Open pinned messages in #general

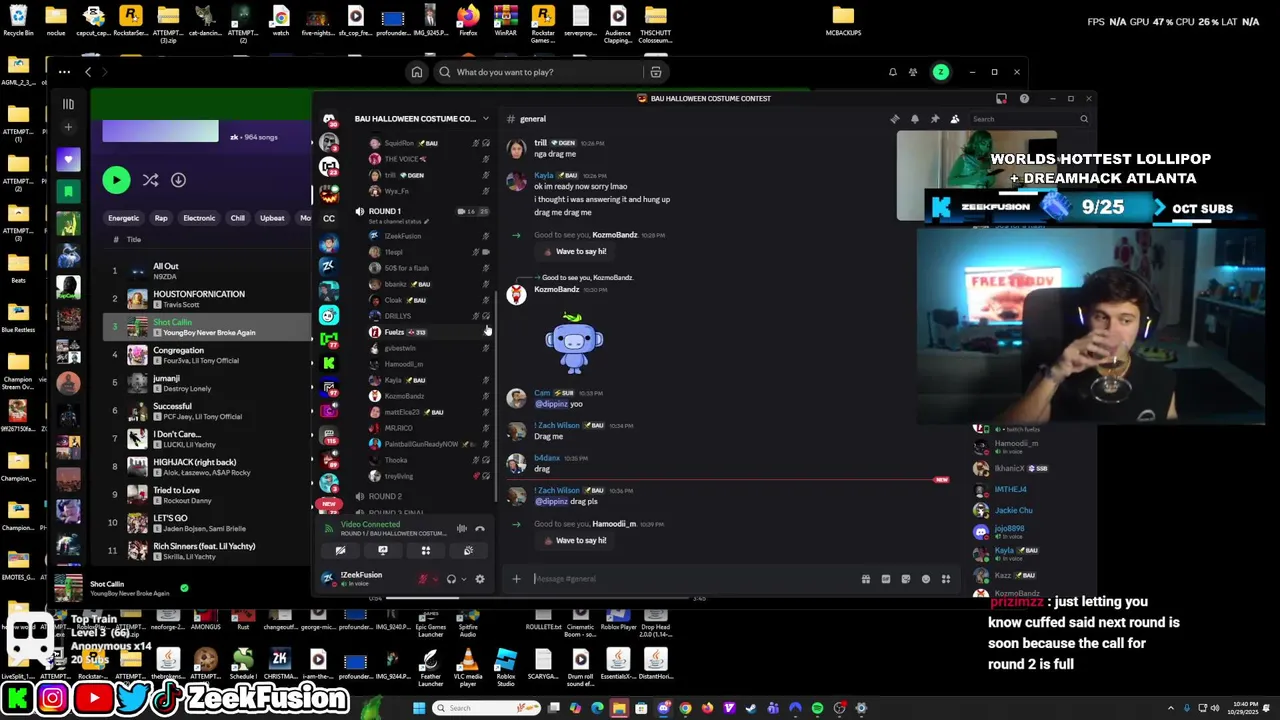[935, 119]
